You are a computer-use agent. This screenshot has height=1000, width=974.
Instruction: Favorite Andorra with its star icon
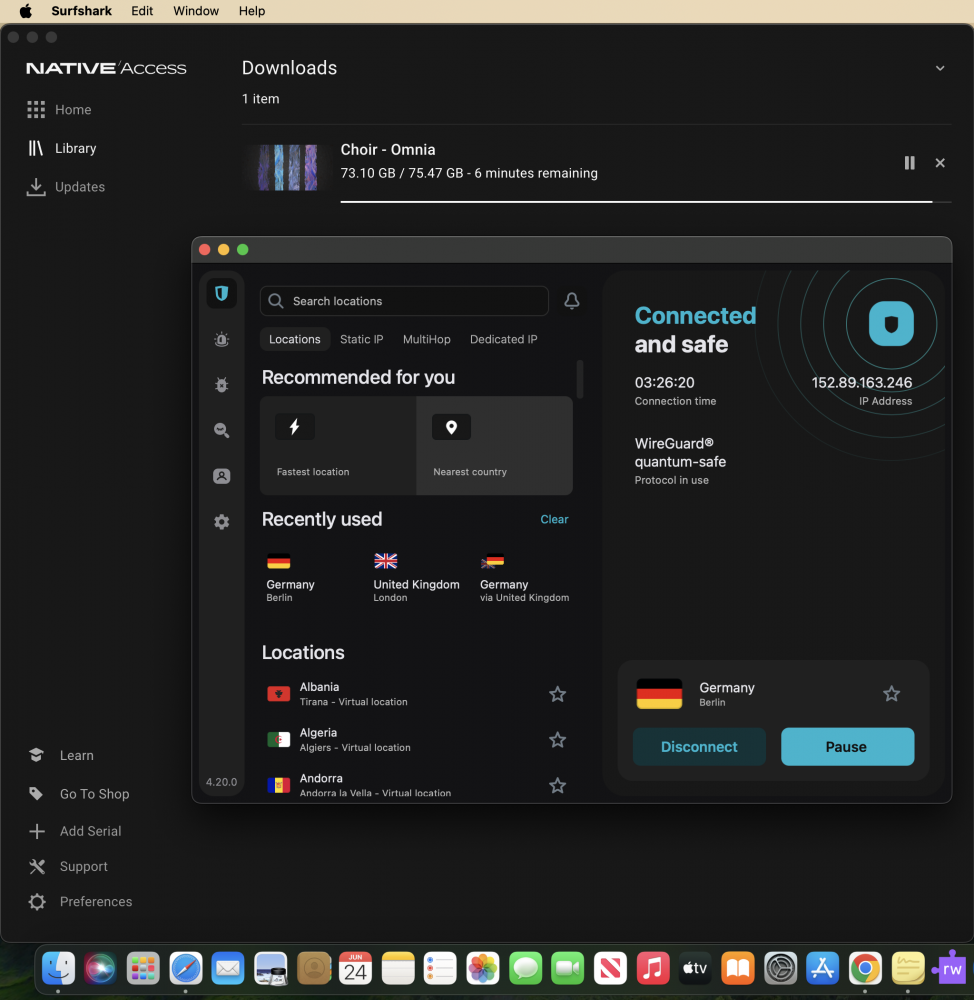557,785
